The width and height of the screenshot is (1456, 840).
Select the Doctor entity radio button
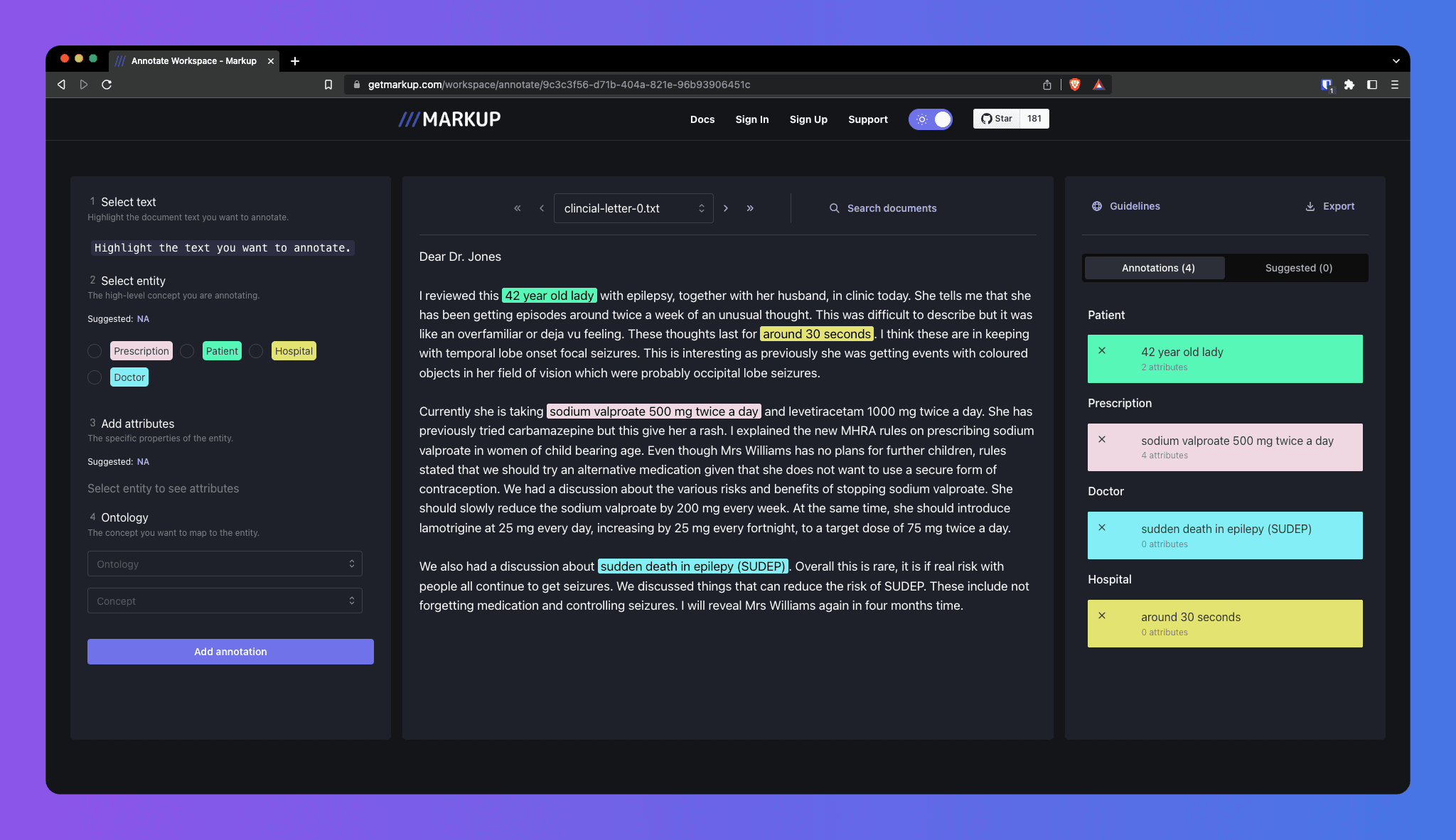click(95, 377)
